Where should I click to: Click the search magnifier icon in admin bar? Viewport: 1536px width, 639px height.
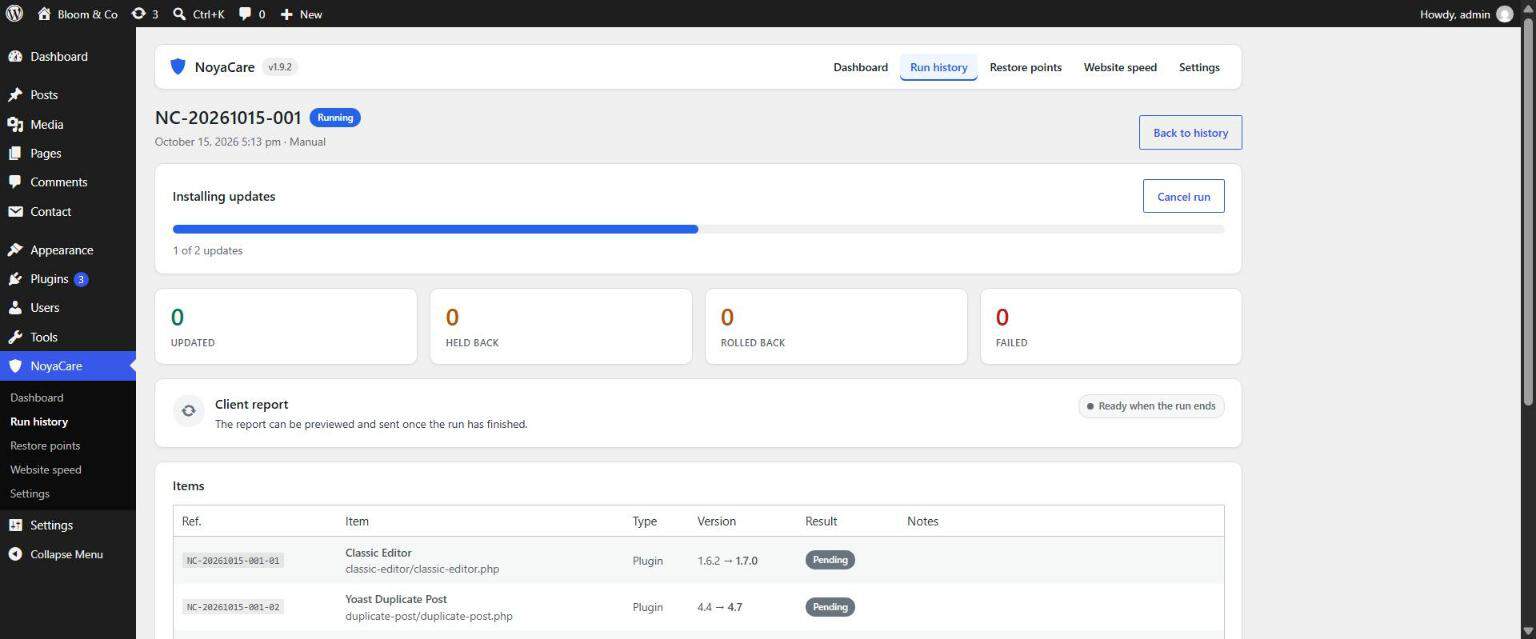point(179,14)
